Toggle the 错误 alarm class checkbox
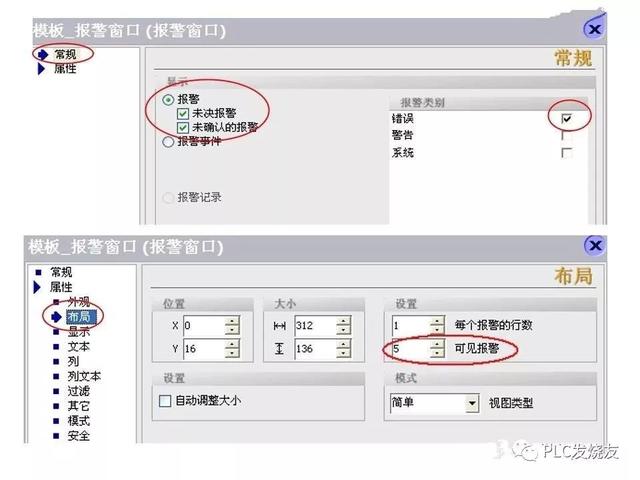Screen dimensions: 640x480 pos(567,119)
